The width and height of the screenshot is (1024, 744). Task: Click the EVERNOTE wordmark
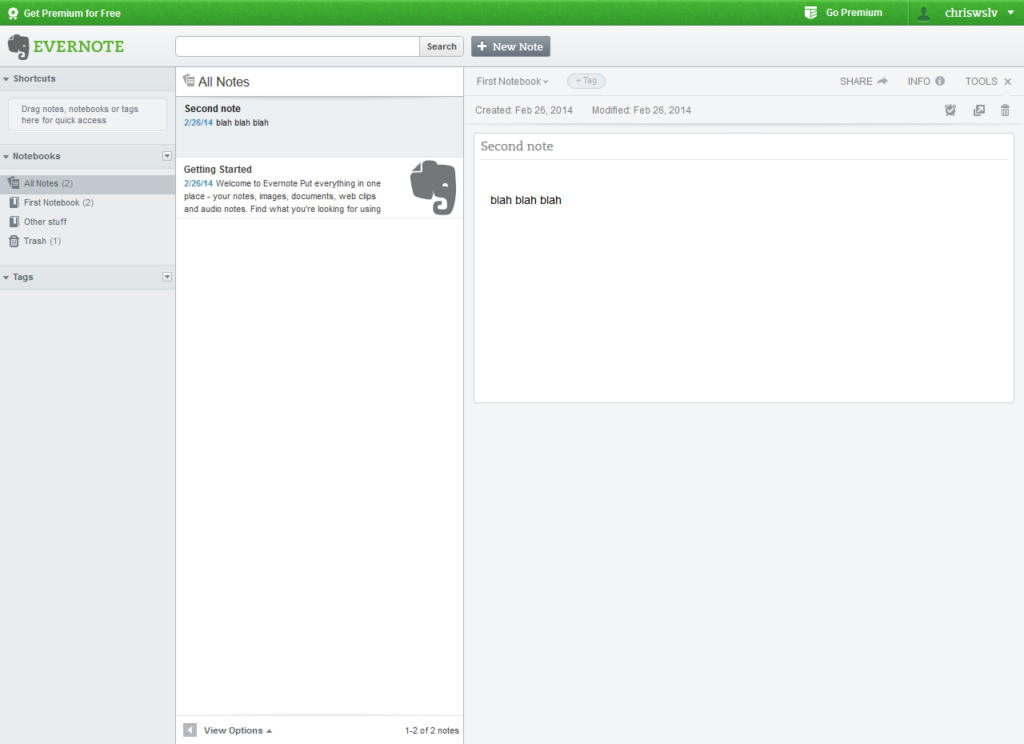pyautogui.click(x=78, y=46)
